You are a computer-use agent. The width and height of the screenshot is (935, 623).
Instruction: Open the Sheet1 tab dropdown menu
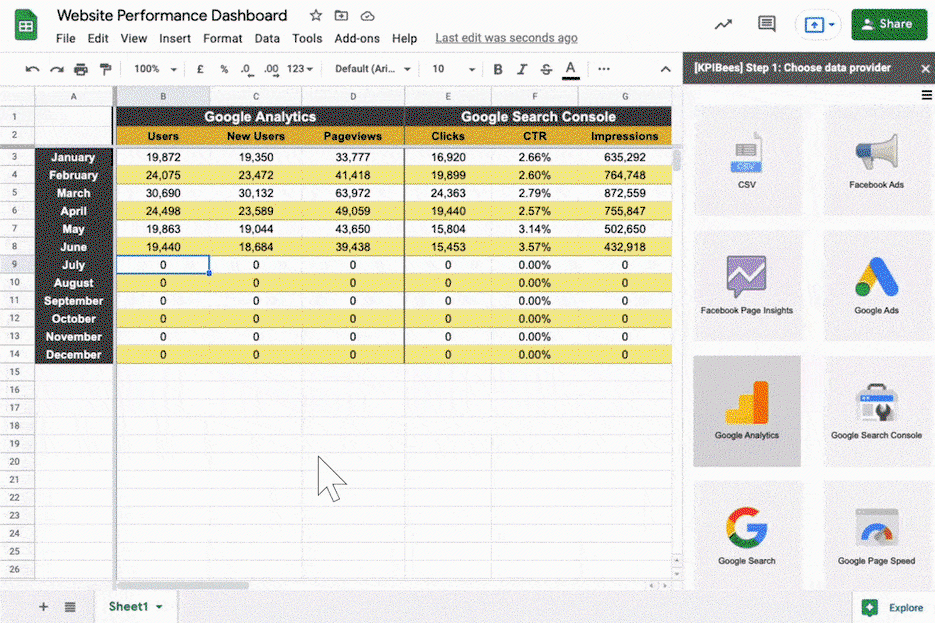[x=158, y=606]
